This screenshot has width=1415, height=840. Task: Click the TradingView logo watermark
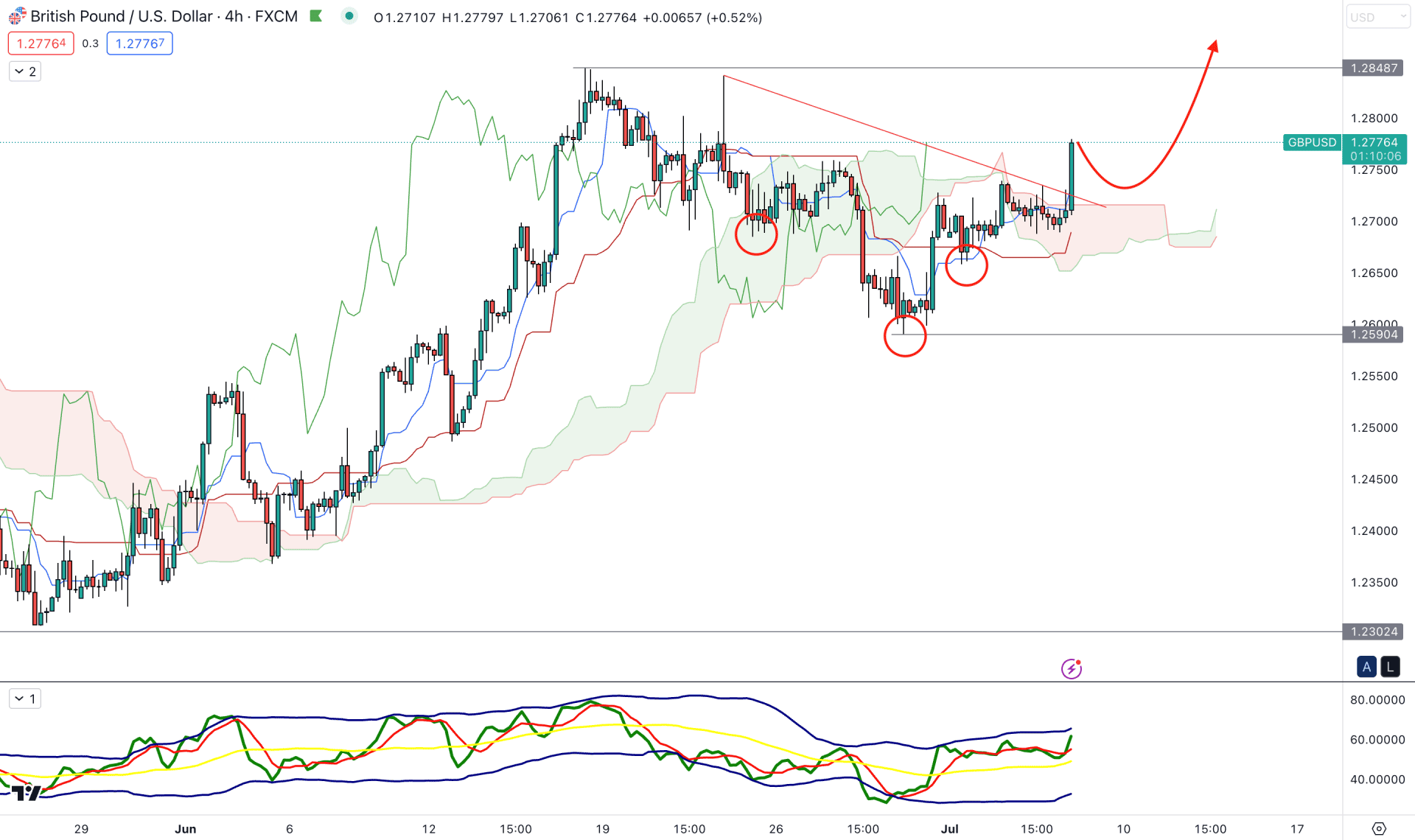(x=26, y=793)
